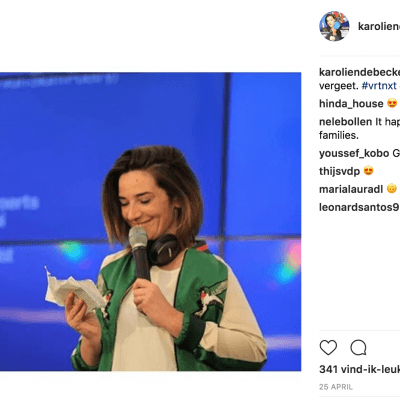The image size is (400, 400).
Task: Click the photo of woman with microphone
Action: 150,222
